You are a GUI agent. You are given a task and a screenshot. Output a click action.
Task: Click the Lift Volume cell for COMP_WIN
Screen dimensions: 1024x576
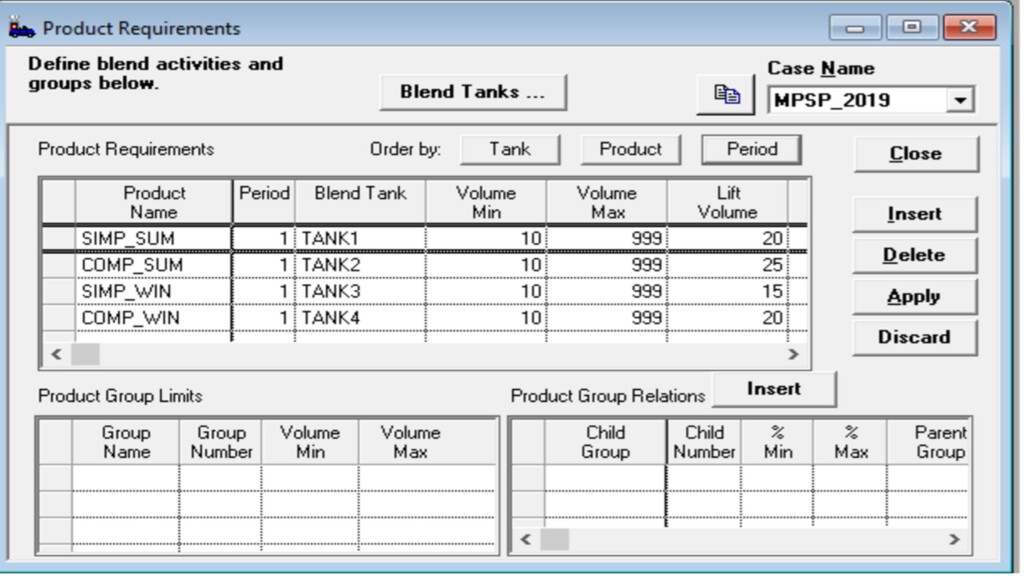(x=727, y=318)
